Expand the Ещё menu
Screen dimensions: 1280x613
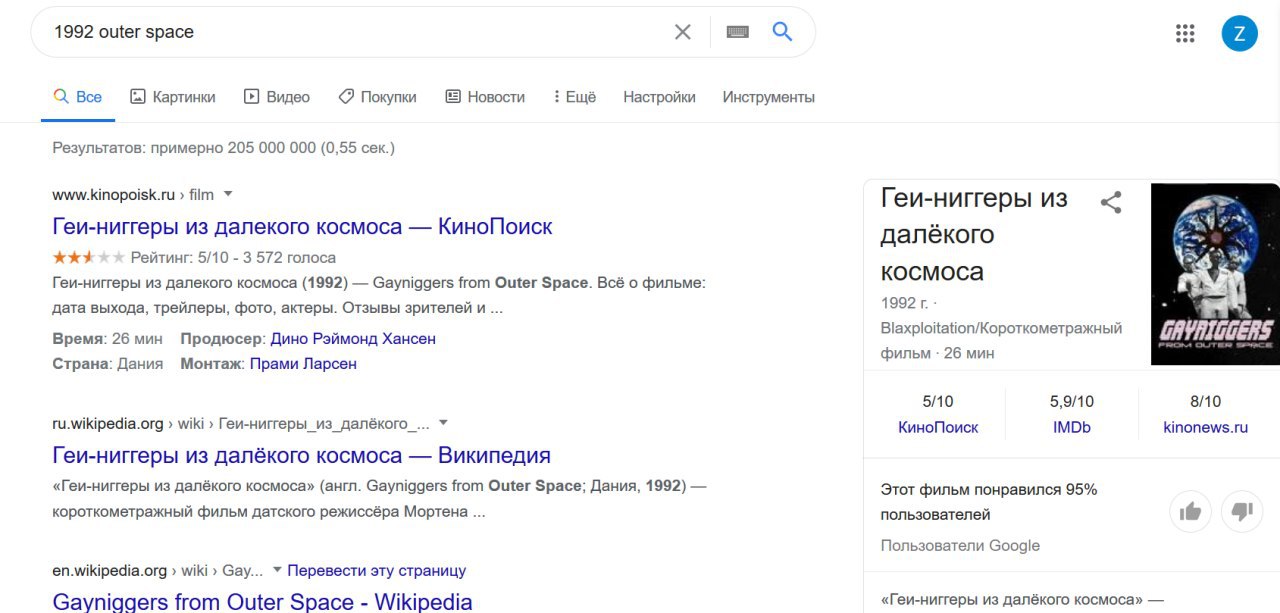pyautogui.click(x=574, y=97)
